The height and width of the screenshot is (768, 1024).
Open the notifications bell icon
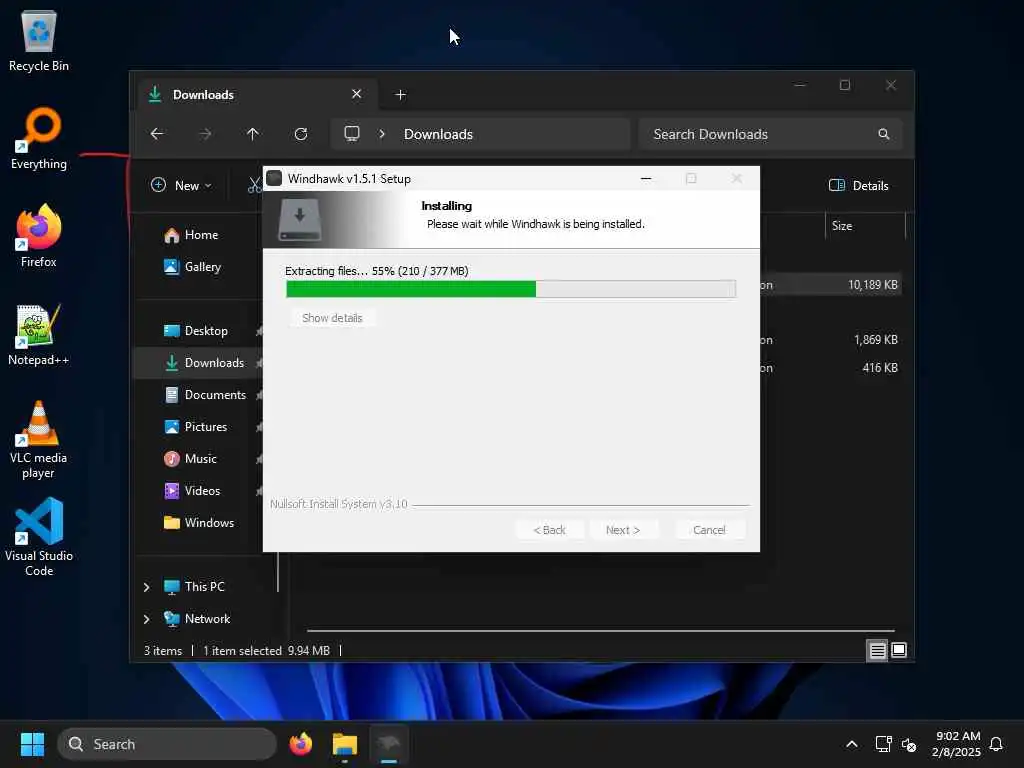tap(996, 744)
